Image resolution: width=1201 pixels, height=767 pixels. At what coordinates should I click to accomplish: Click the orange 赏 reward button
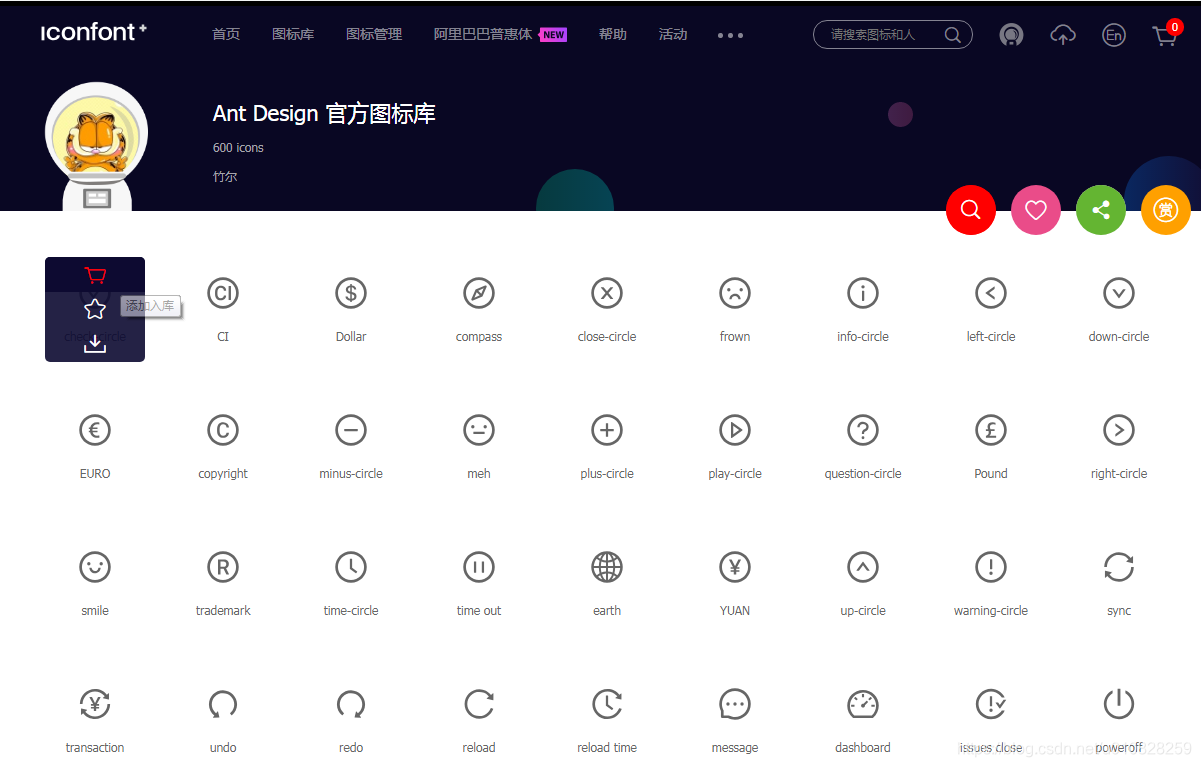tap(1166, 210)
